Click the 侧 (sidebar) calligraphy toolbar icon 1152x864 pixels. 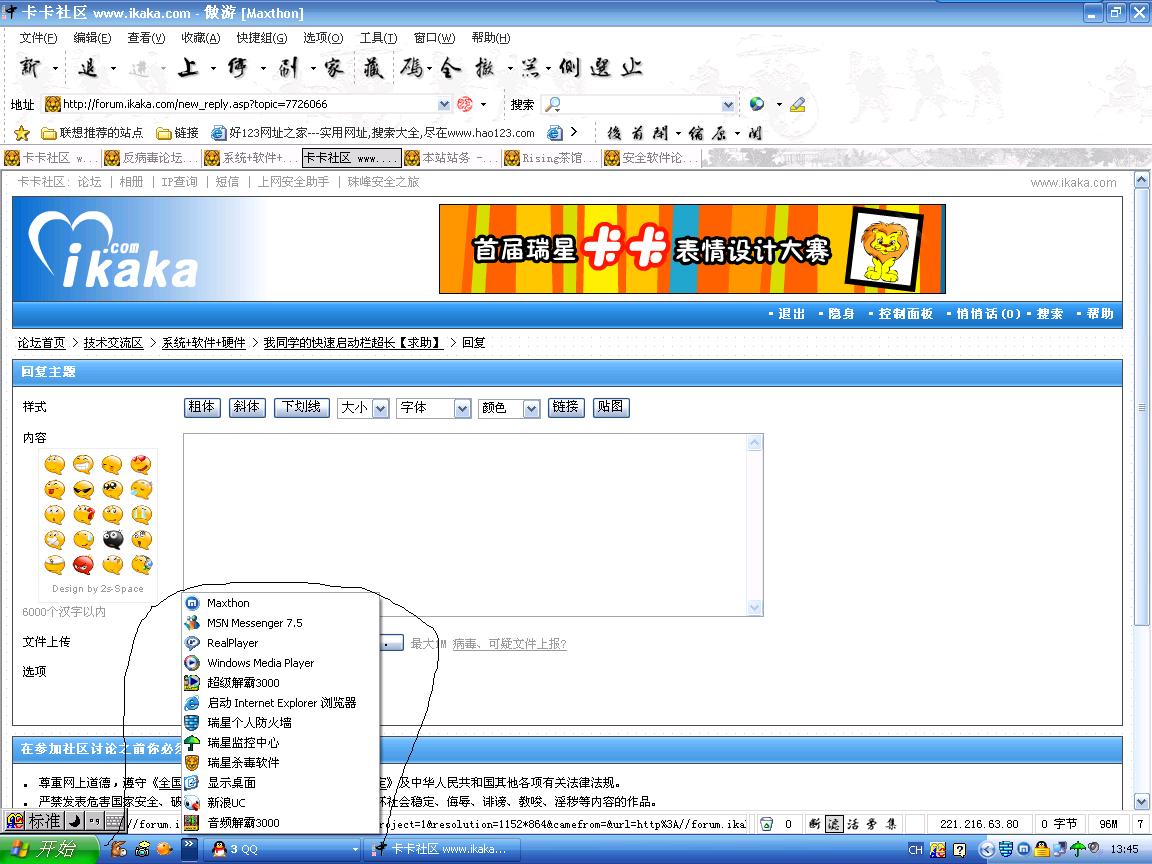coord(569,68)
